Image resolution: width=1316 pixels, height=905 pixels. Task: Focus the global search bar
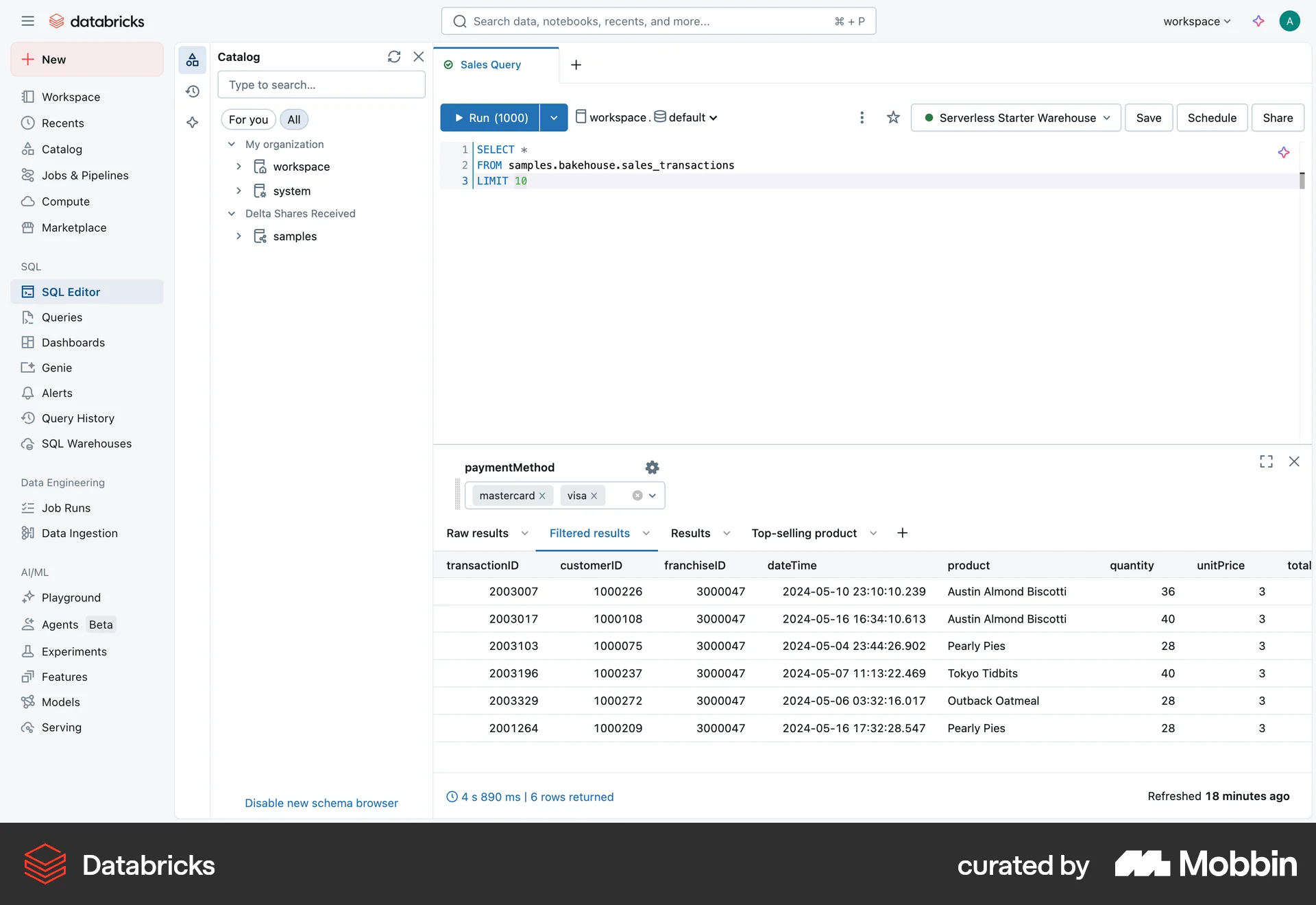tap(659, 21)
